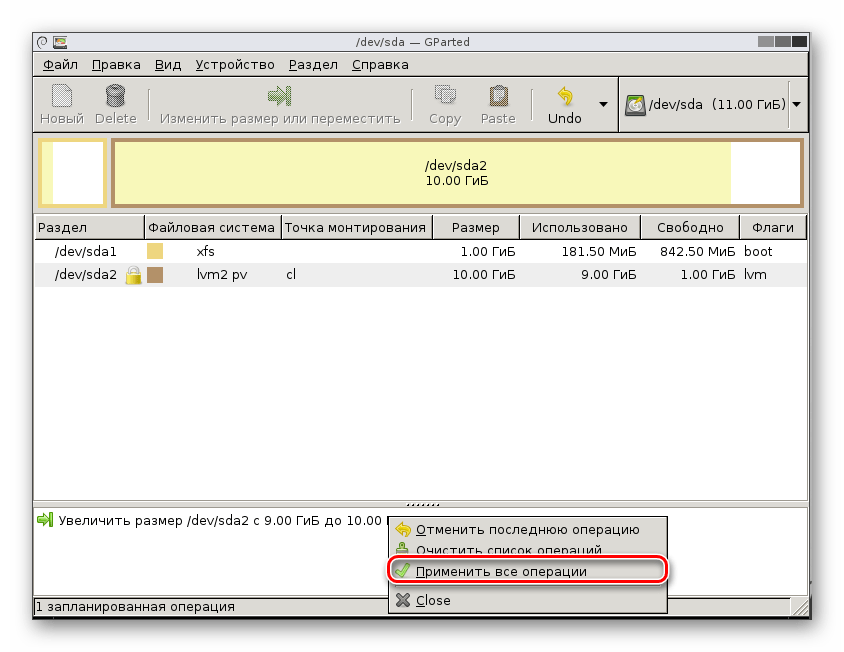Select the Новый partition tool
This screenshot has height=652, width=844.
(60, 104)
